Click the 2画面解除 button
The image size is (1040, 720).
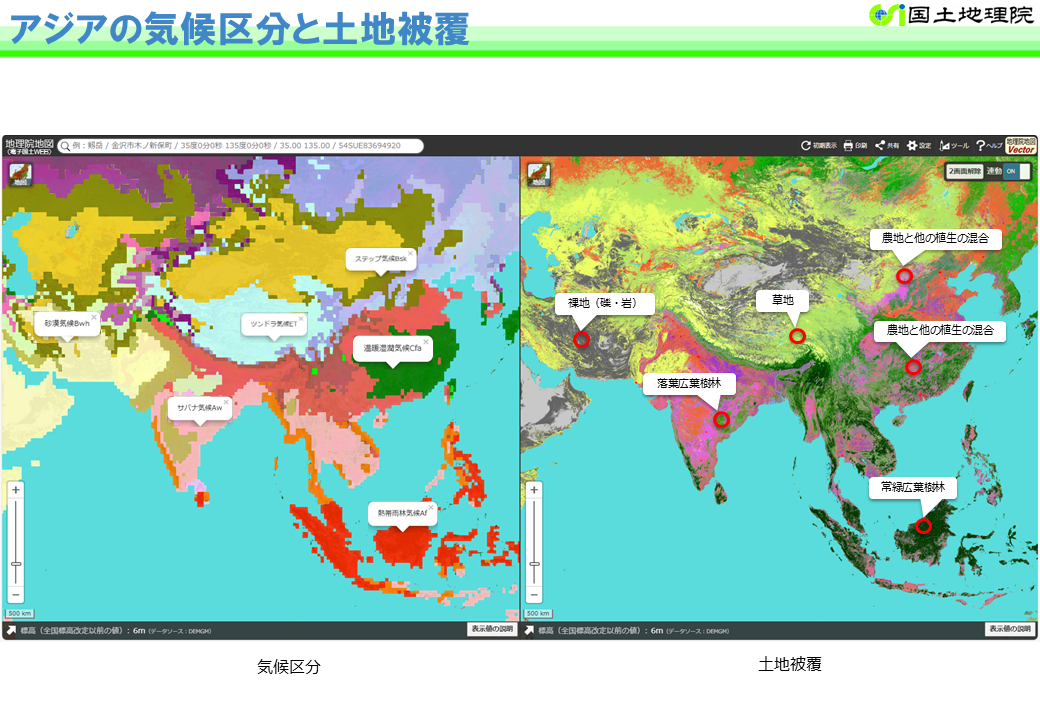[964, 171]
